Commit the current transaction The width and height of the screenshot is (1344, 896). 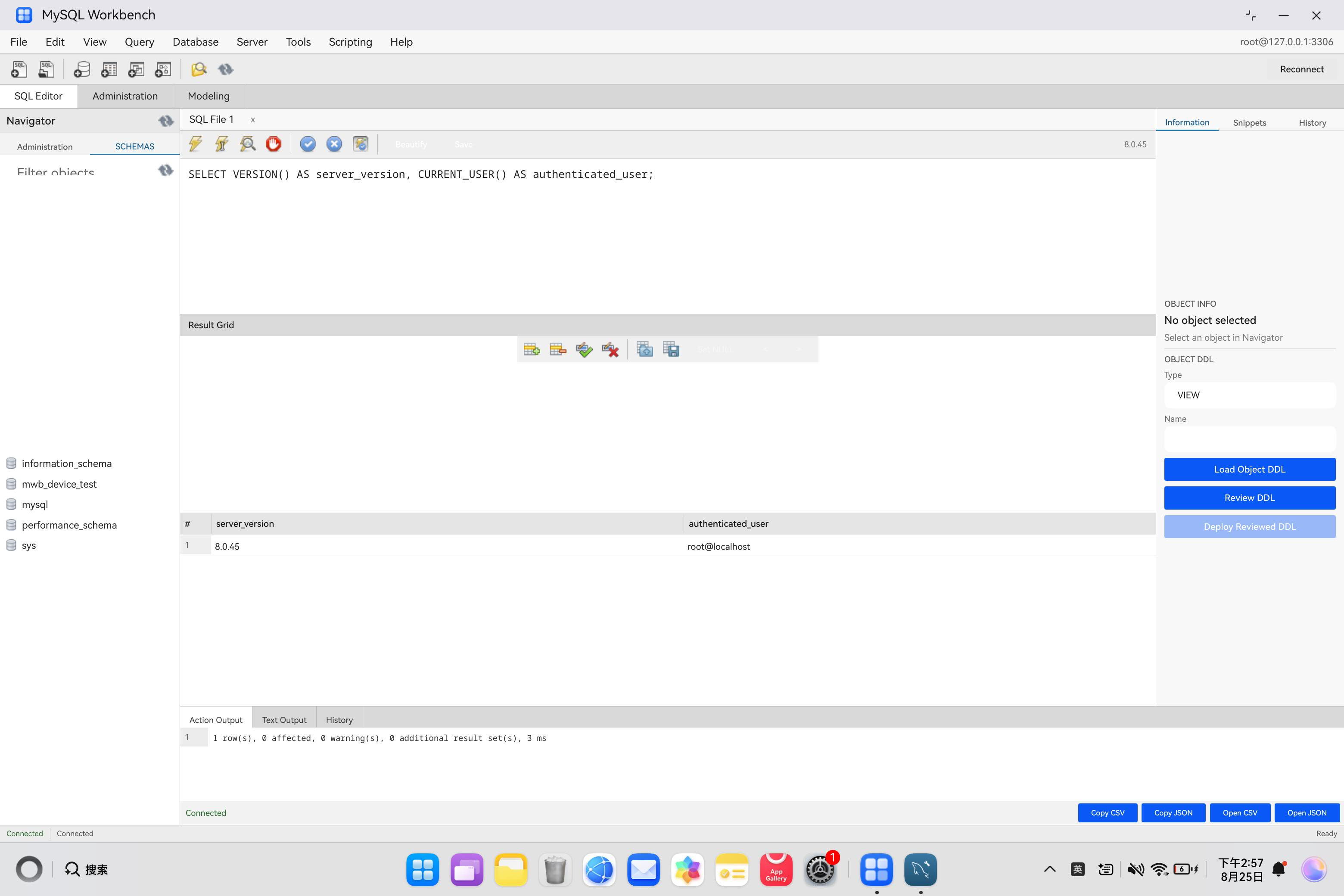(x=308, y=144)
